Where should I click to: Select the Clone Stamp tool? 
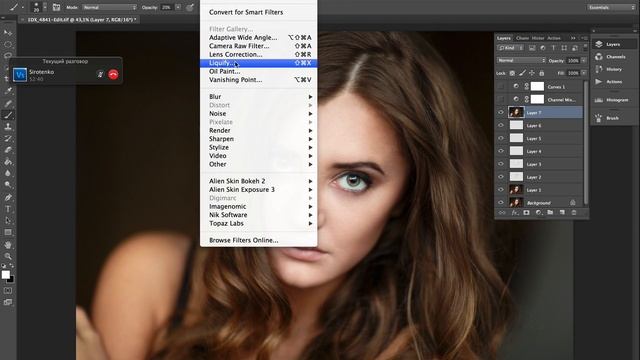click(x=8, y=127)
